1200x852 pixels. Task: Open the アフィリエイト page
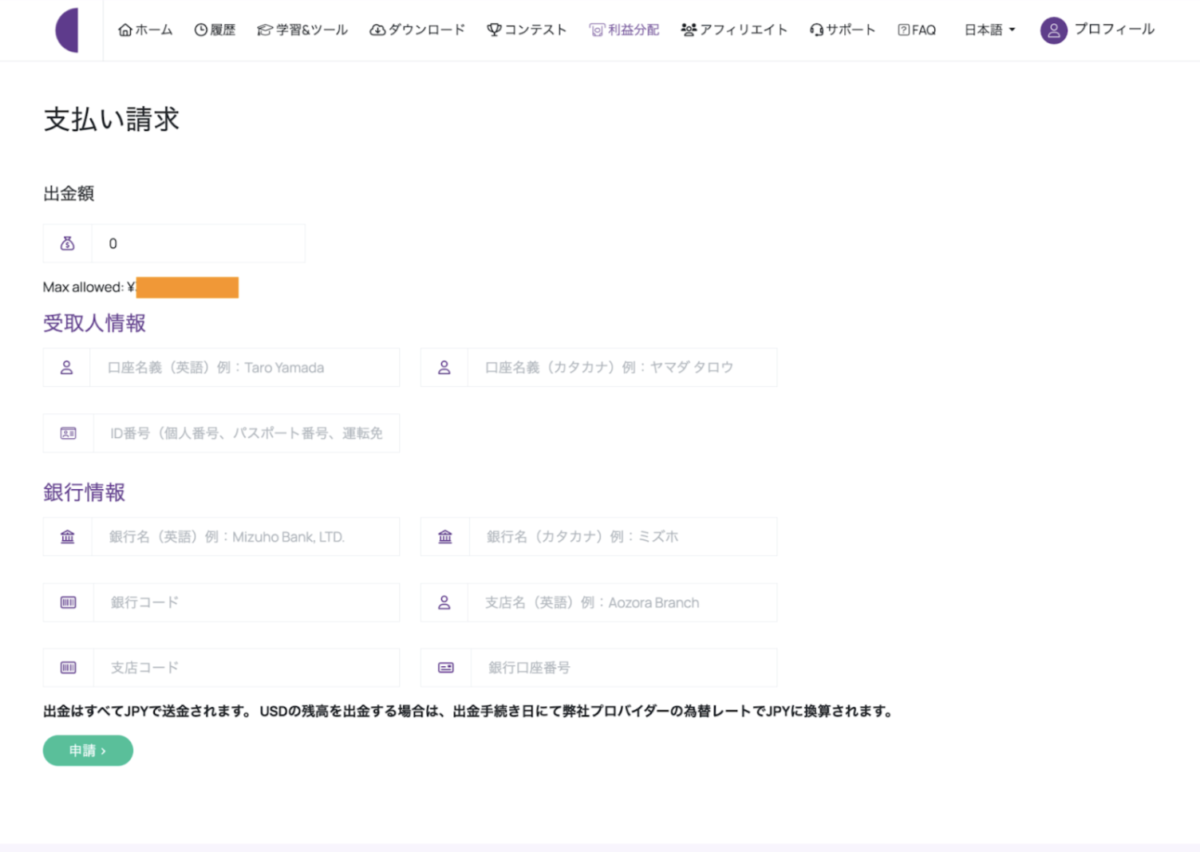pos(734,30)
